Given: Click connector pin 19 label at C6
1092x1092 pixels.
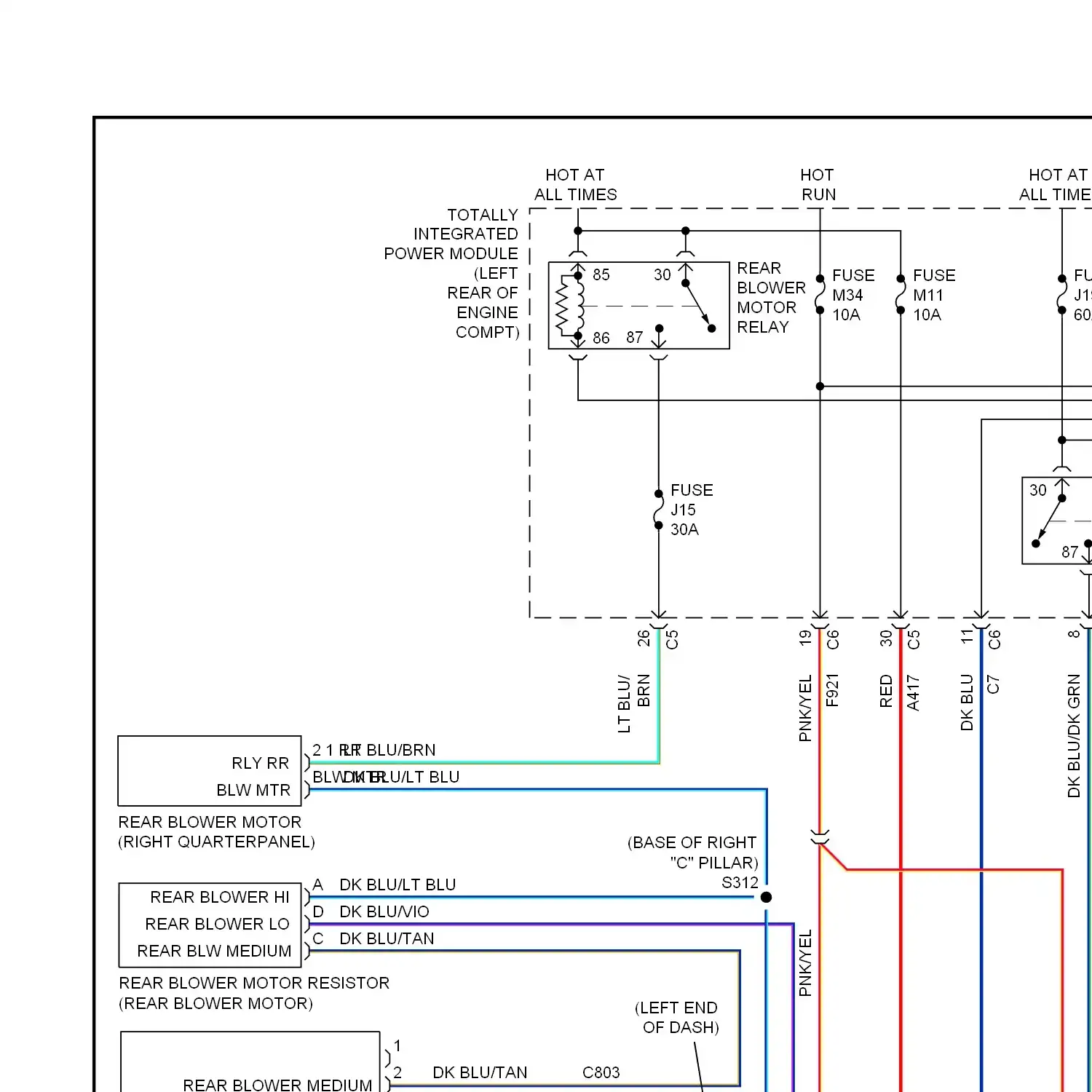Looking at the screenshot, I should coord(805,638).
